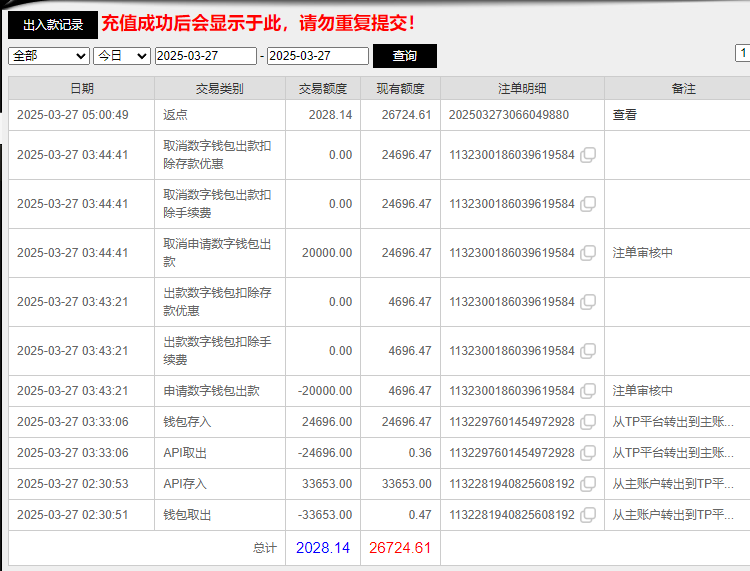Click the end date input field
750x571 pixels.
point(318,56)
